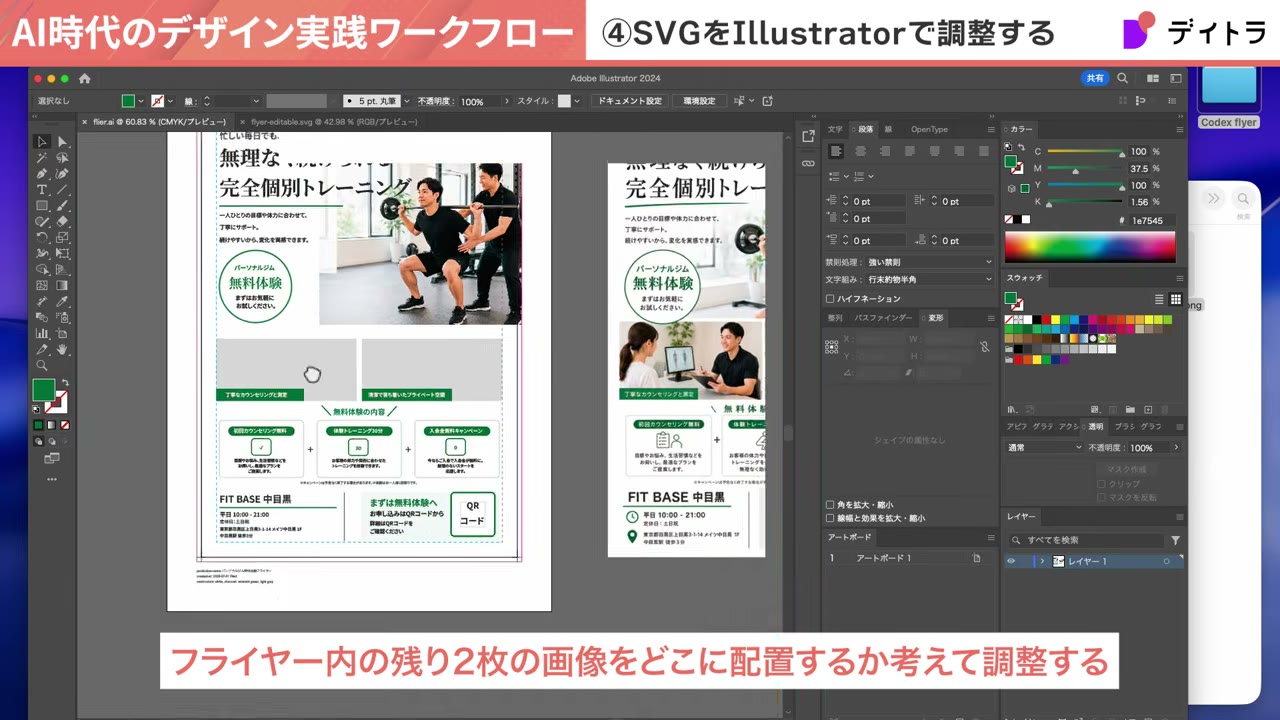Select the Curvature tool
Image resolution: width=1280 pixels, height=720 pixels.
tap(62, 173)
